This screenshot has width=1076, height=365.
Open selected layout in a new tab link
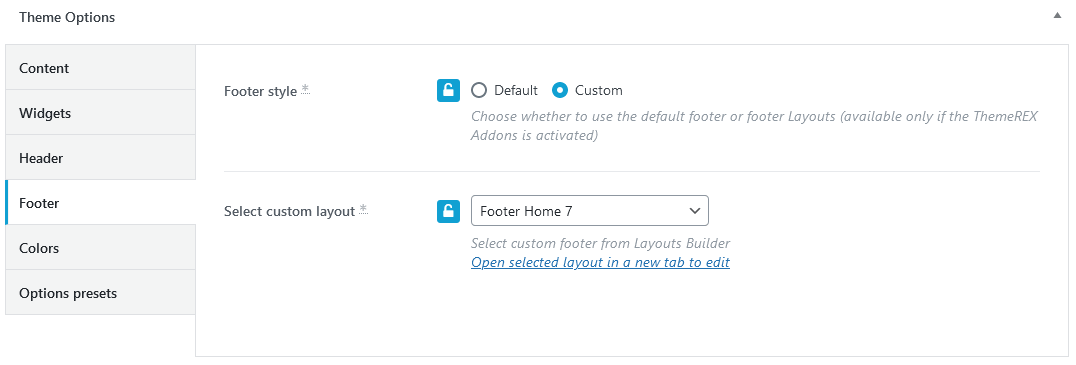click(600, 262)
